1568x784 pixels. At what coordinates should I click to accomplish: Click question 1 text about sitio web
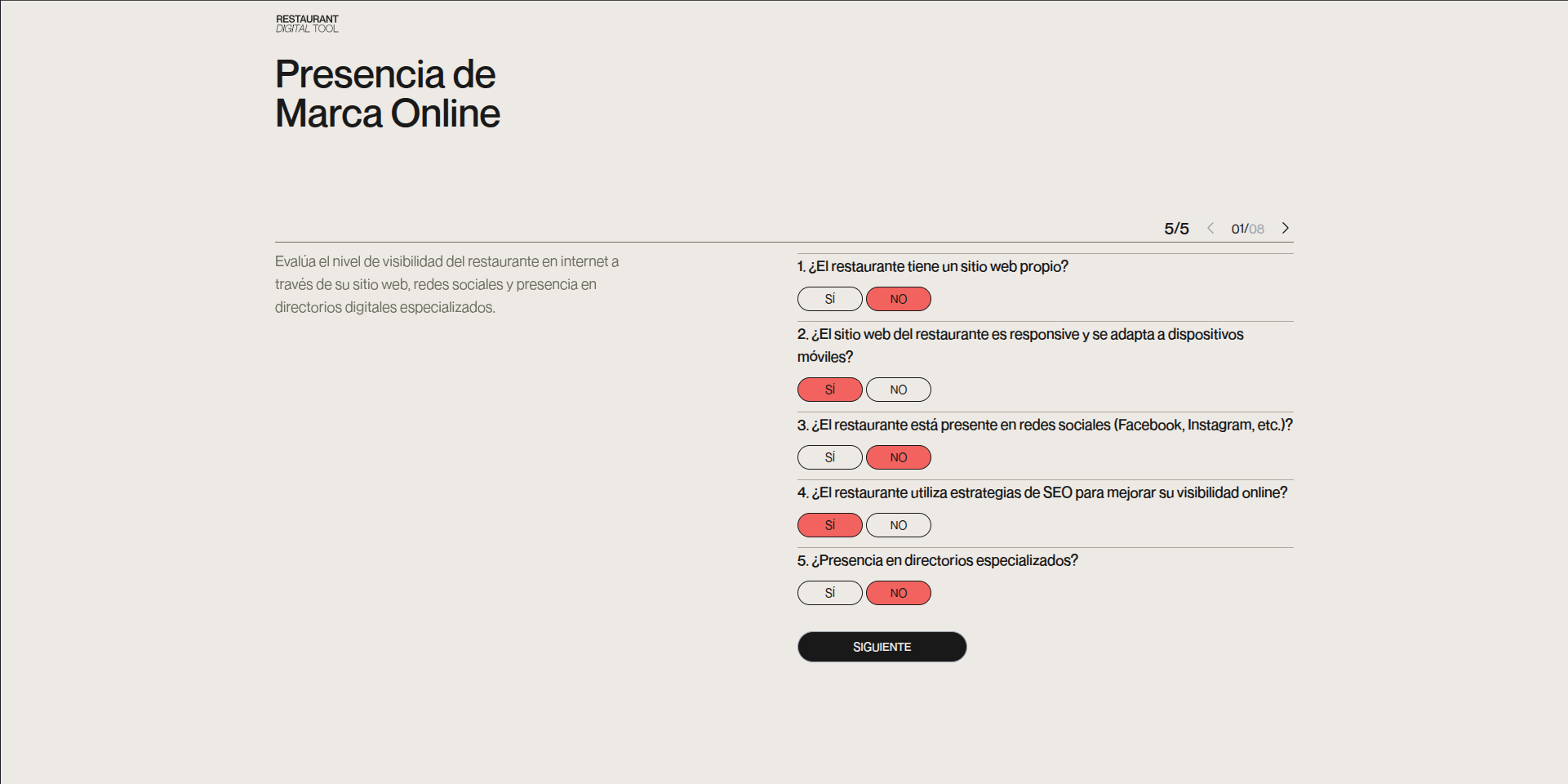pyautogui.click(x=933, y=266)
